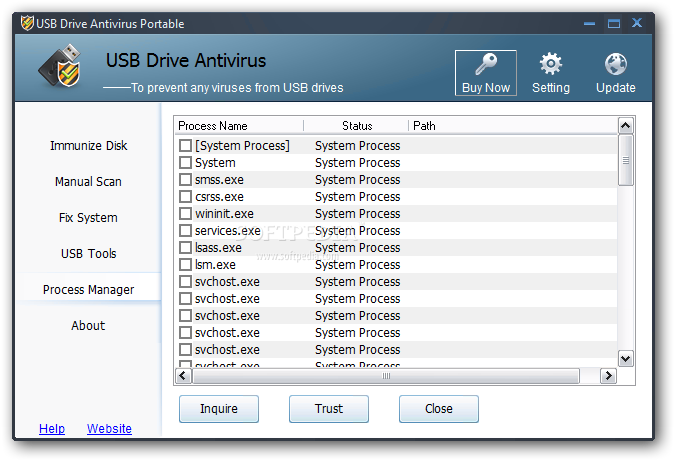Open the Fix System page
Screen dimensions: 675x461
coord(88,218)
